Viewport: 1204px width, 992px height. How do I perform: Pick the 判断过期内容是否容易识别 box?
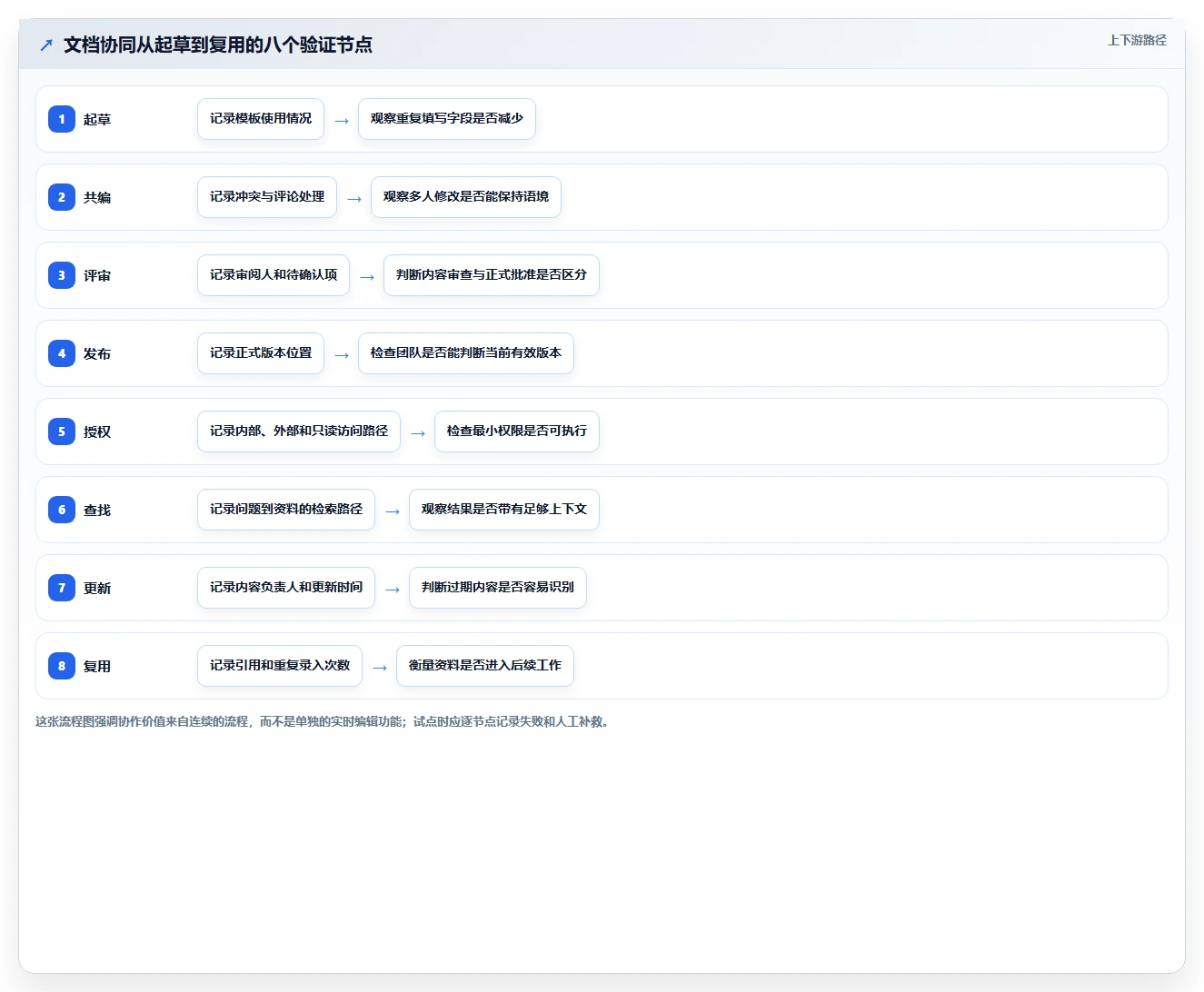(x=498, y=588)
